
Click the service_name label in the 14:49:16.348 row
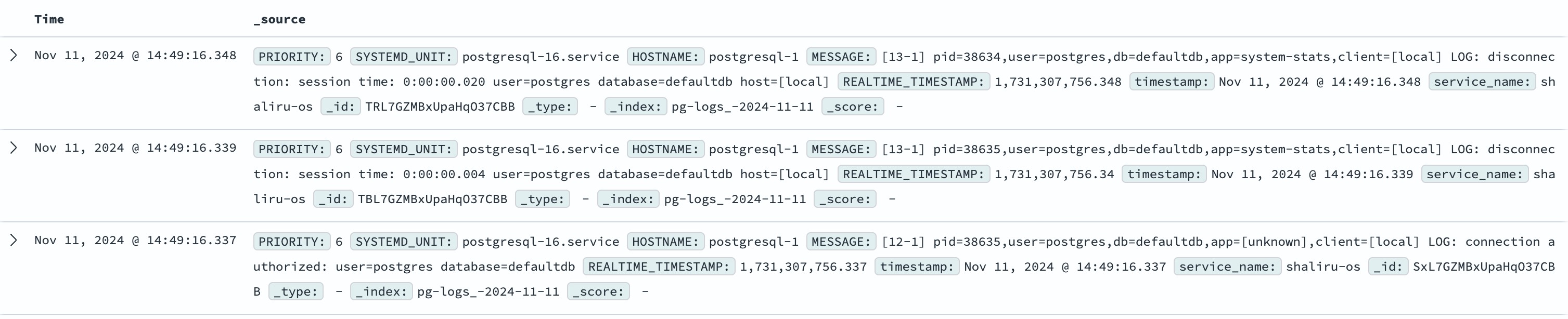coord(1481,82)
